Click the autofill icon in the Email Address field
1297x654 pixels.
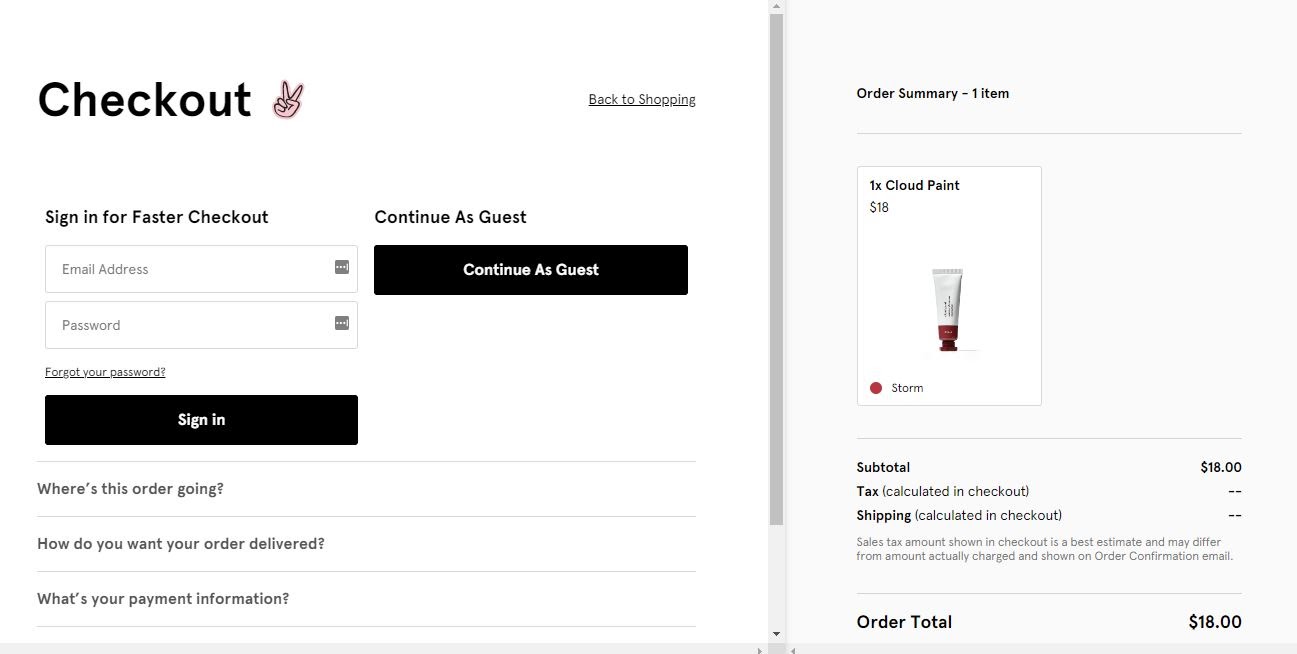341,268
